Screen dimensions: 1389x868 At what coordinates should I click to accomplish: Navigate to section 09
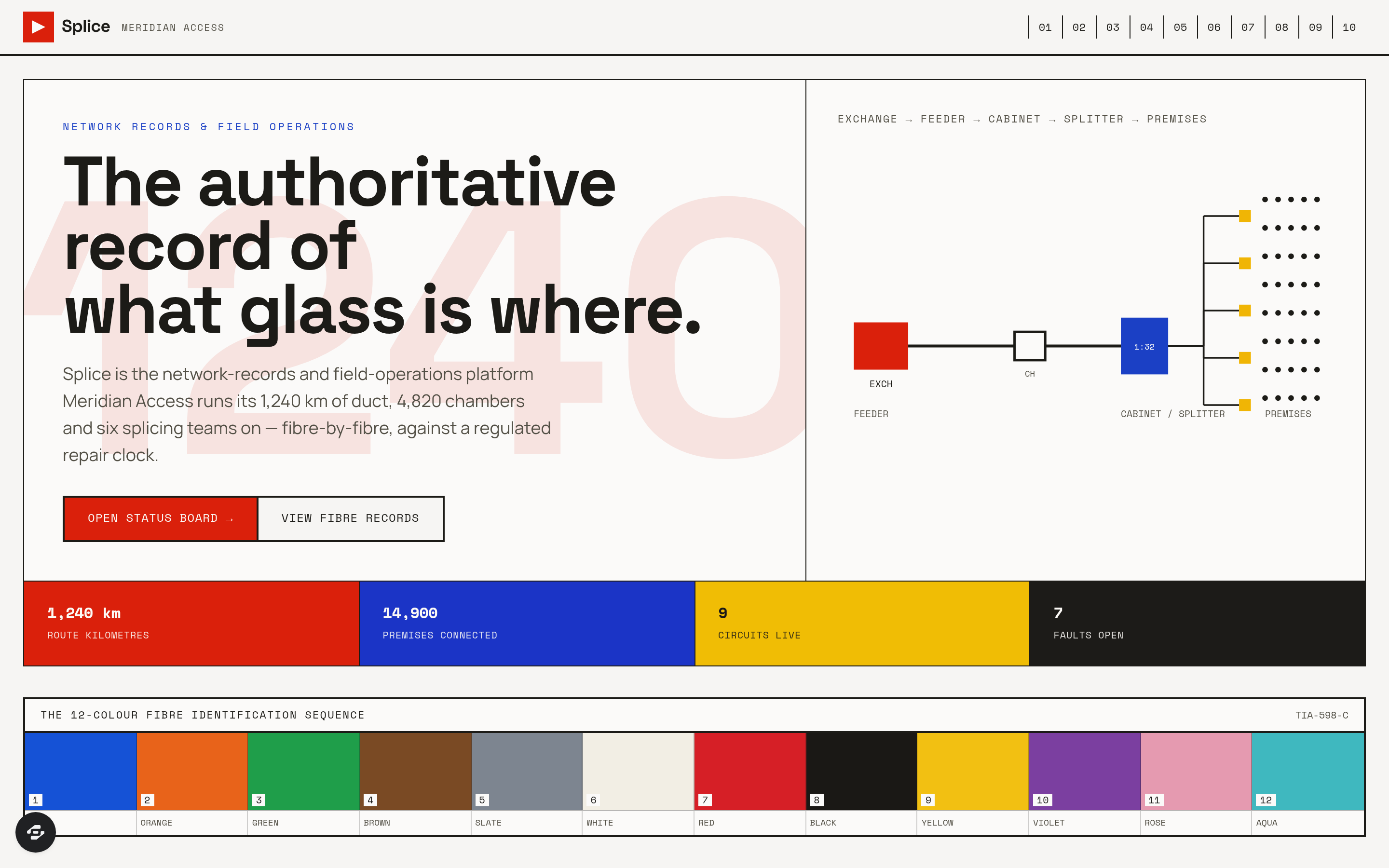tap(1316, 27)
